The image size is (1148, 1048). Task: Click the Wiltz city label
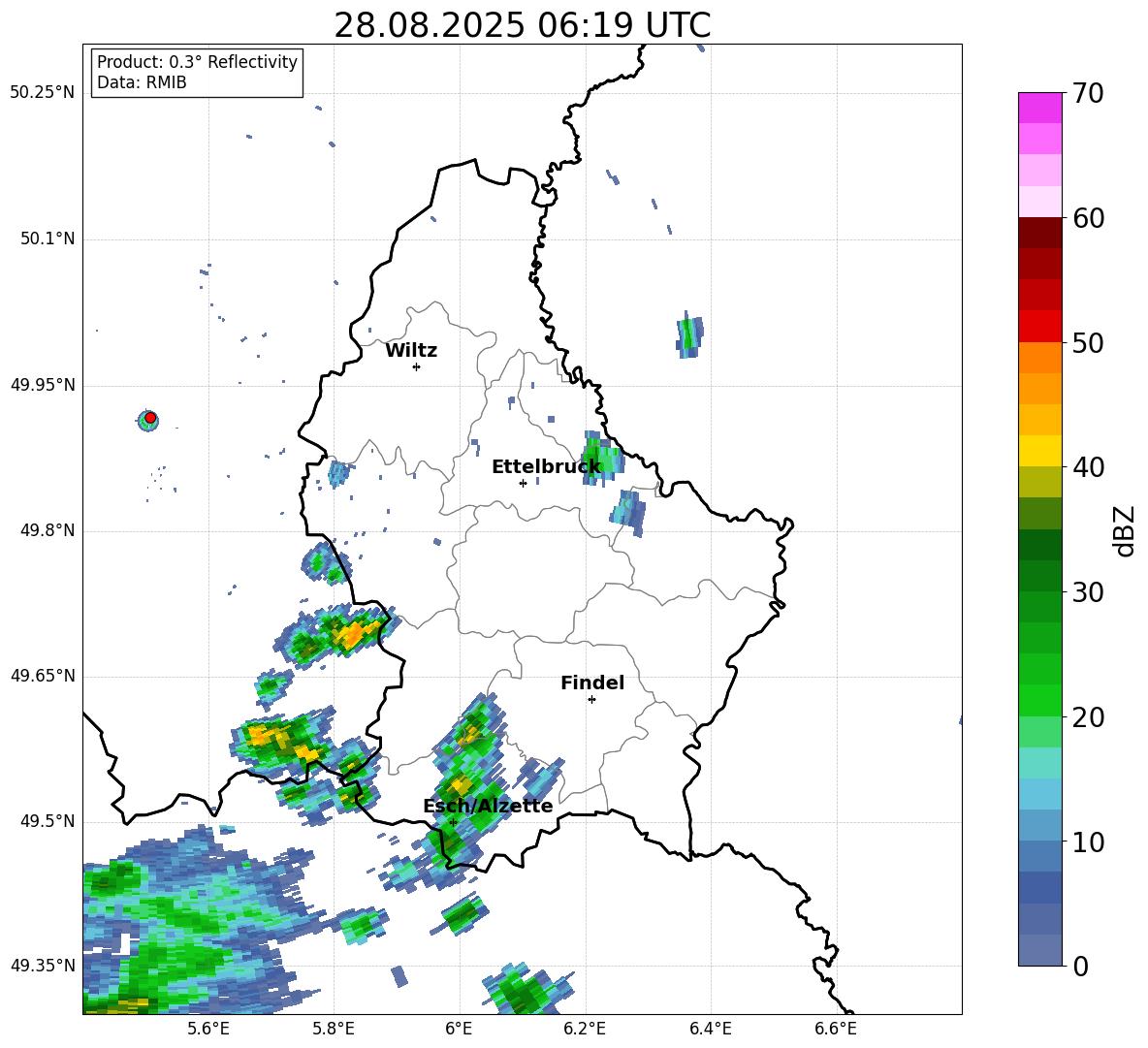411,351
